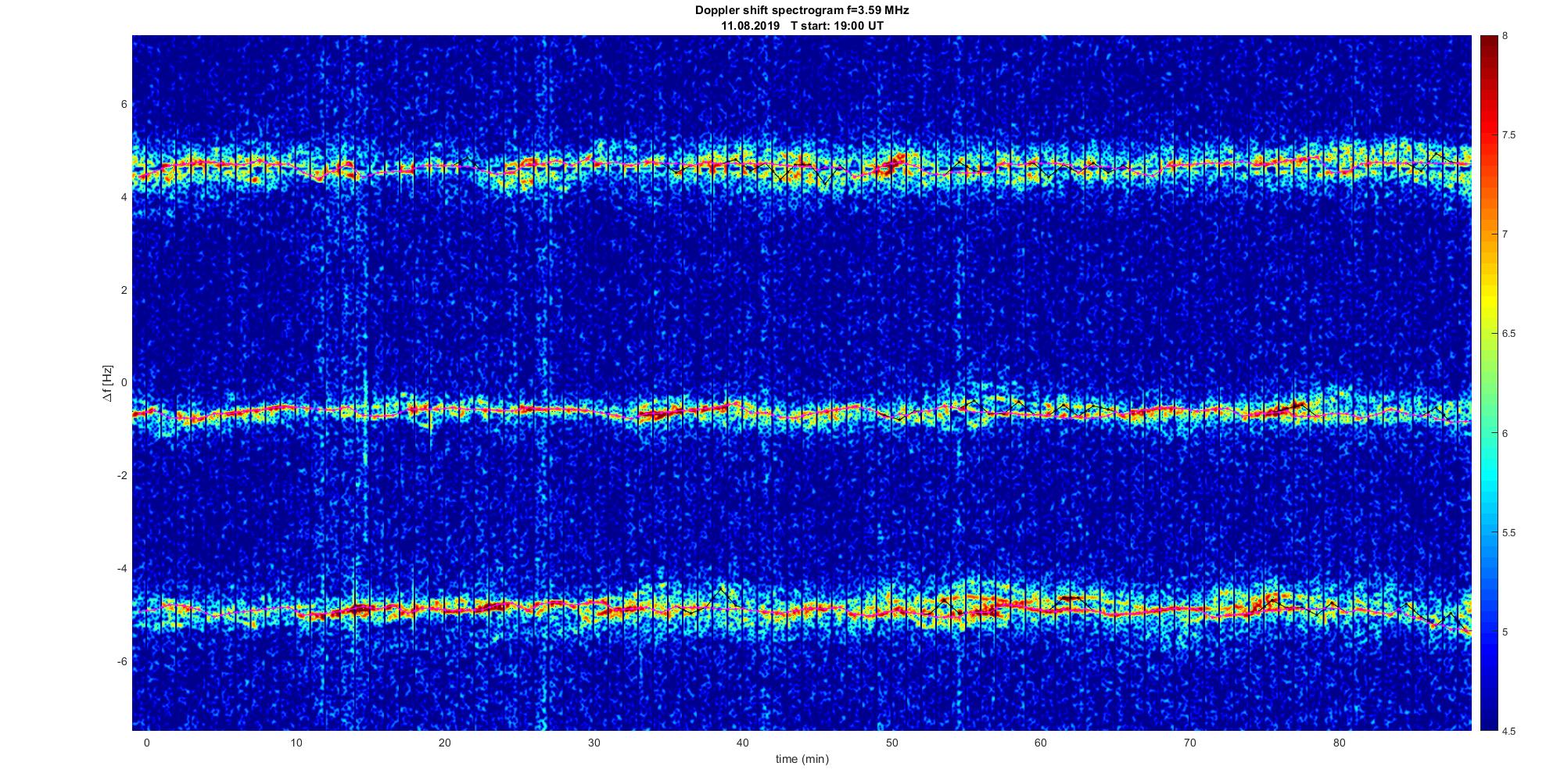
Task: Click the x-axis label "time (min)"
Action: coord(802,759)
